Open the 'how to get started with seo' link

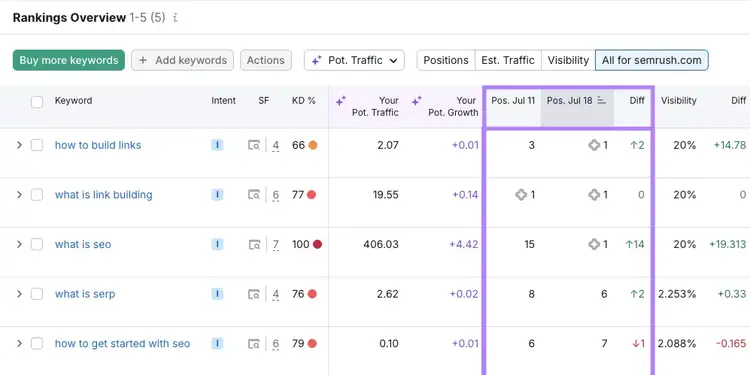click(x=122, y=343)
